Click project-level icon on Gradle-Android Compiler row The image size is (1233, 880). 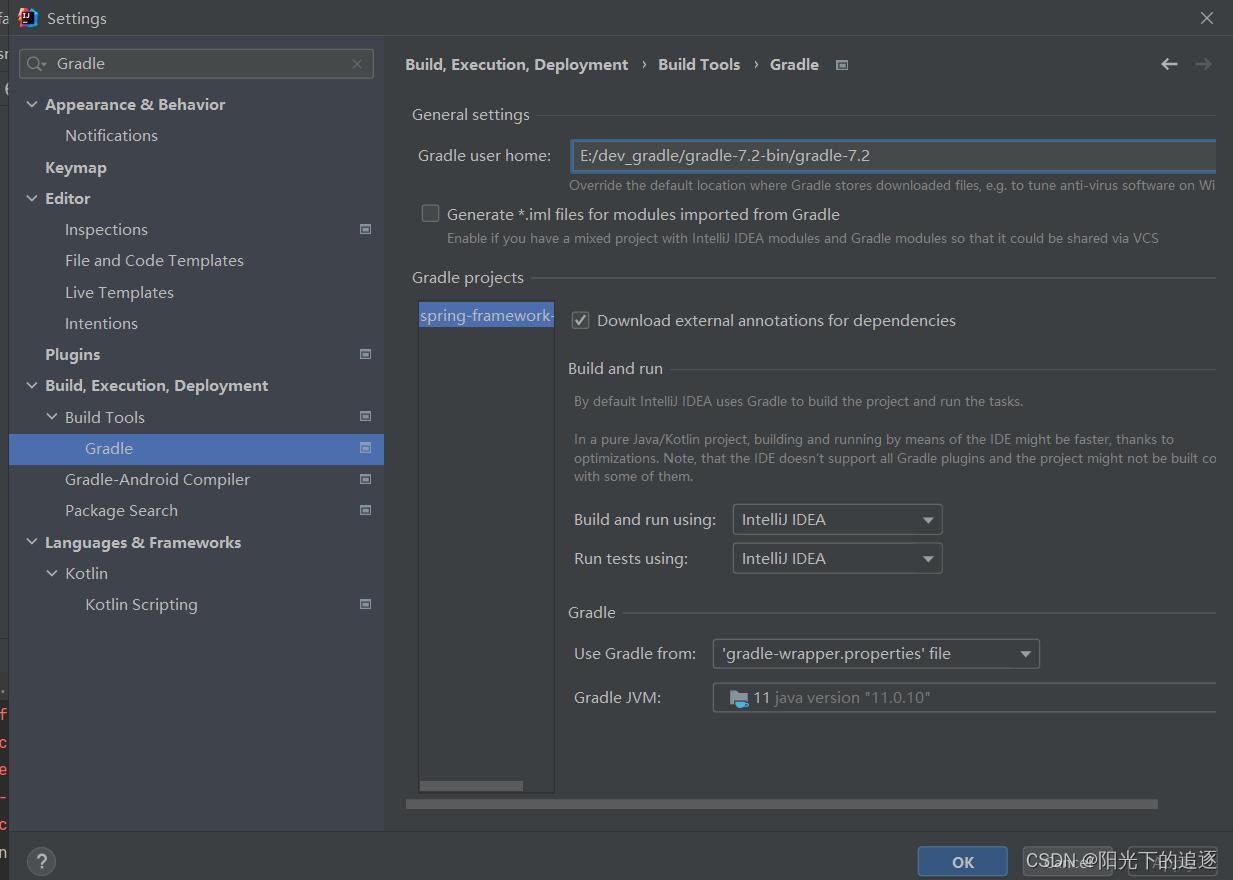click(x=365, y=479)
